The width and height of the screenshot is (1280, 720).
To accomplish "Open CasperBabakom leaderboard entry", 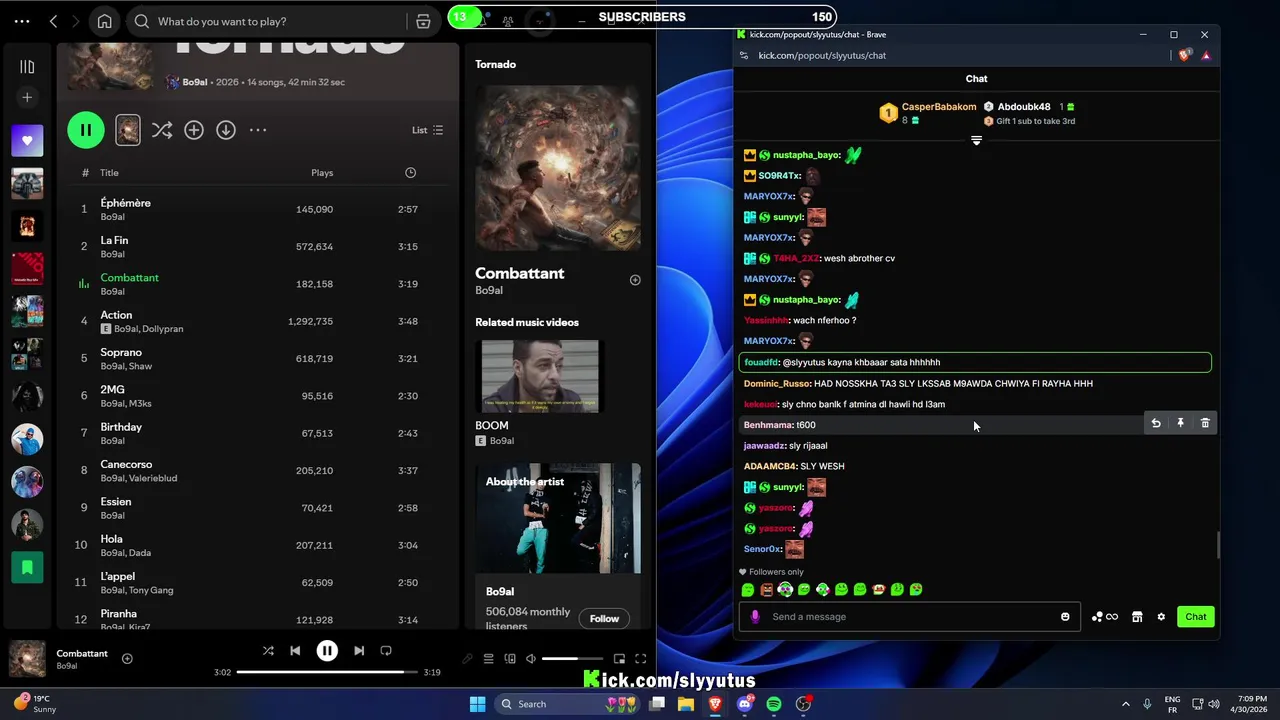I will click(x=928, y=113).
